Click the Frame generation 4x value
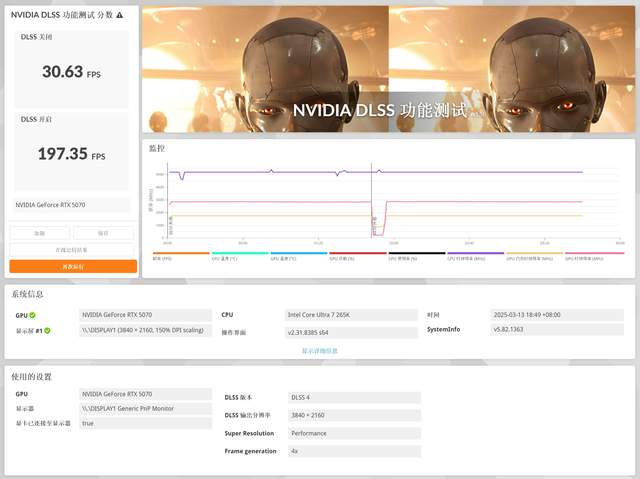 [x=354, y=451]
